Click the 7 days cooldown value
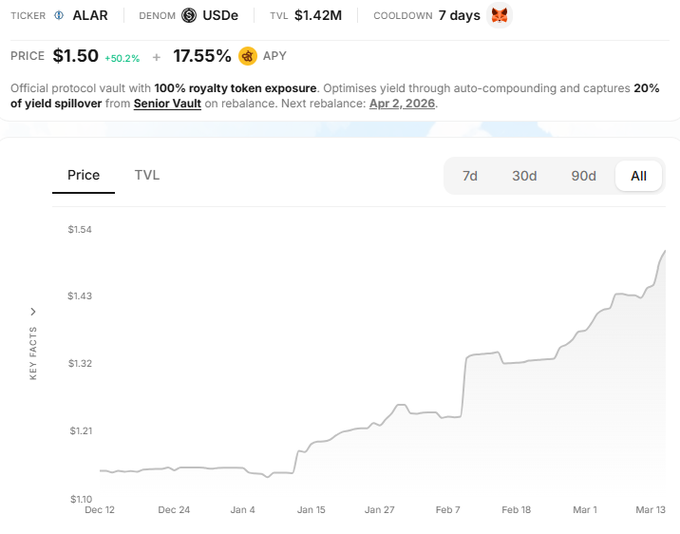Screen dimensions: 680x534 [x=459, y=15]
